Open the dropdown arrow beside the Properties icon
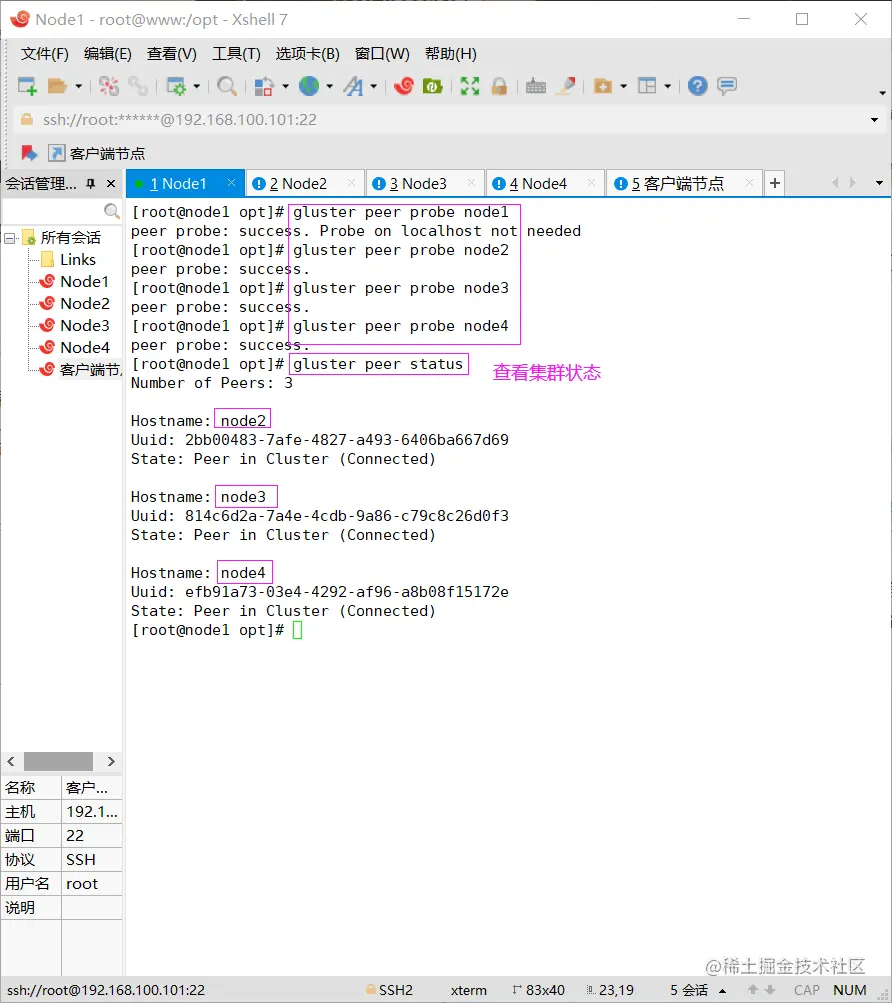The width and height of the screenshot is (892, 1003). coord(196,86)
